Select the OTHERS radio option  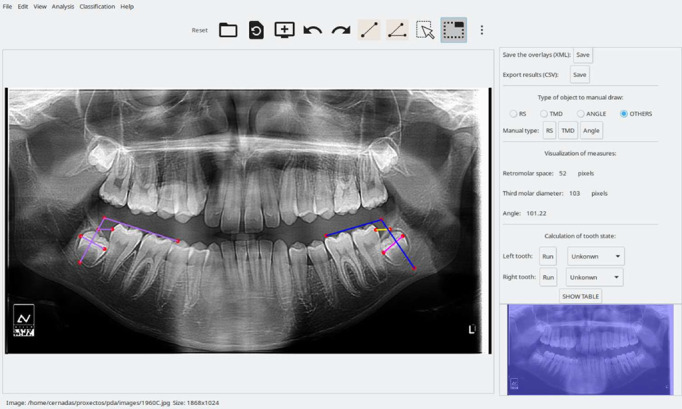[x=624, y=114]
